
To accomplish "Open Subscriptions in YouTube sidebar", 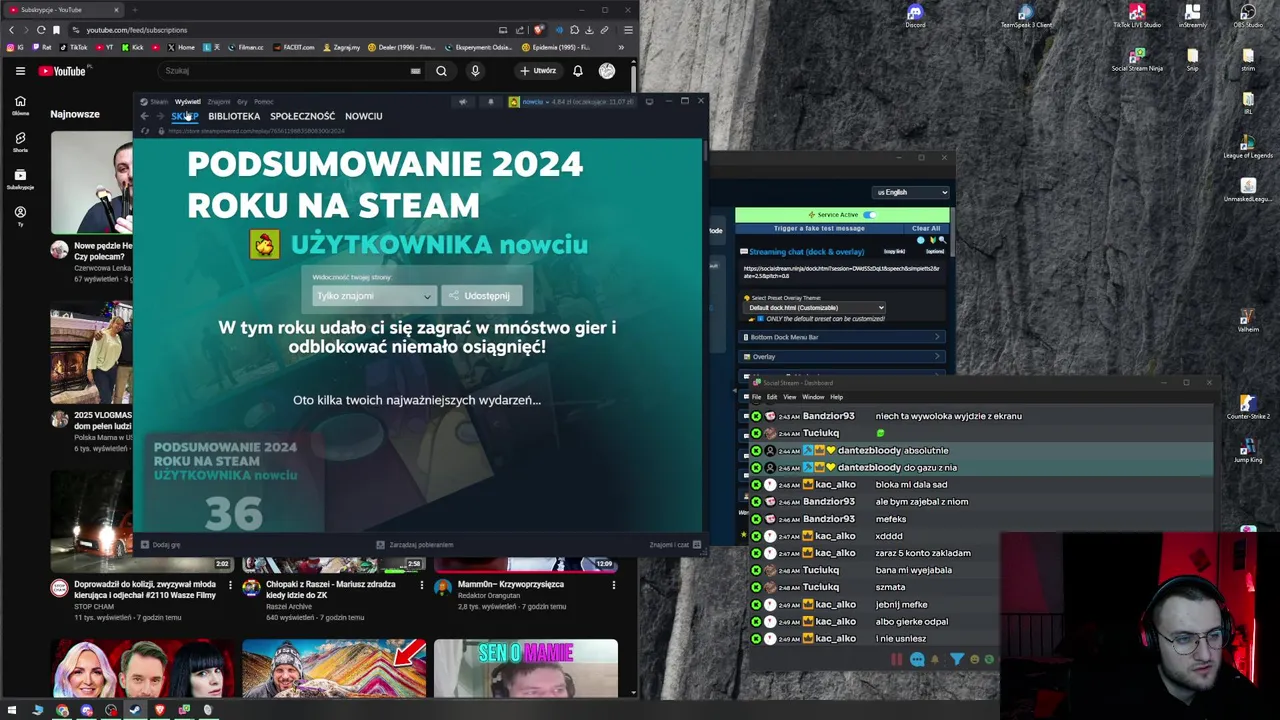I will tap(20, 179).
